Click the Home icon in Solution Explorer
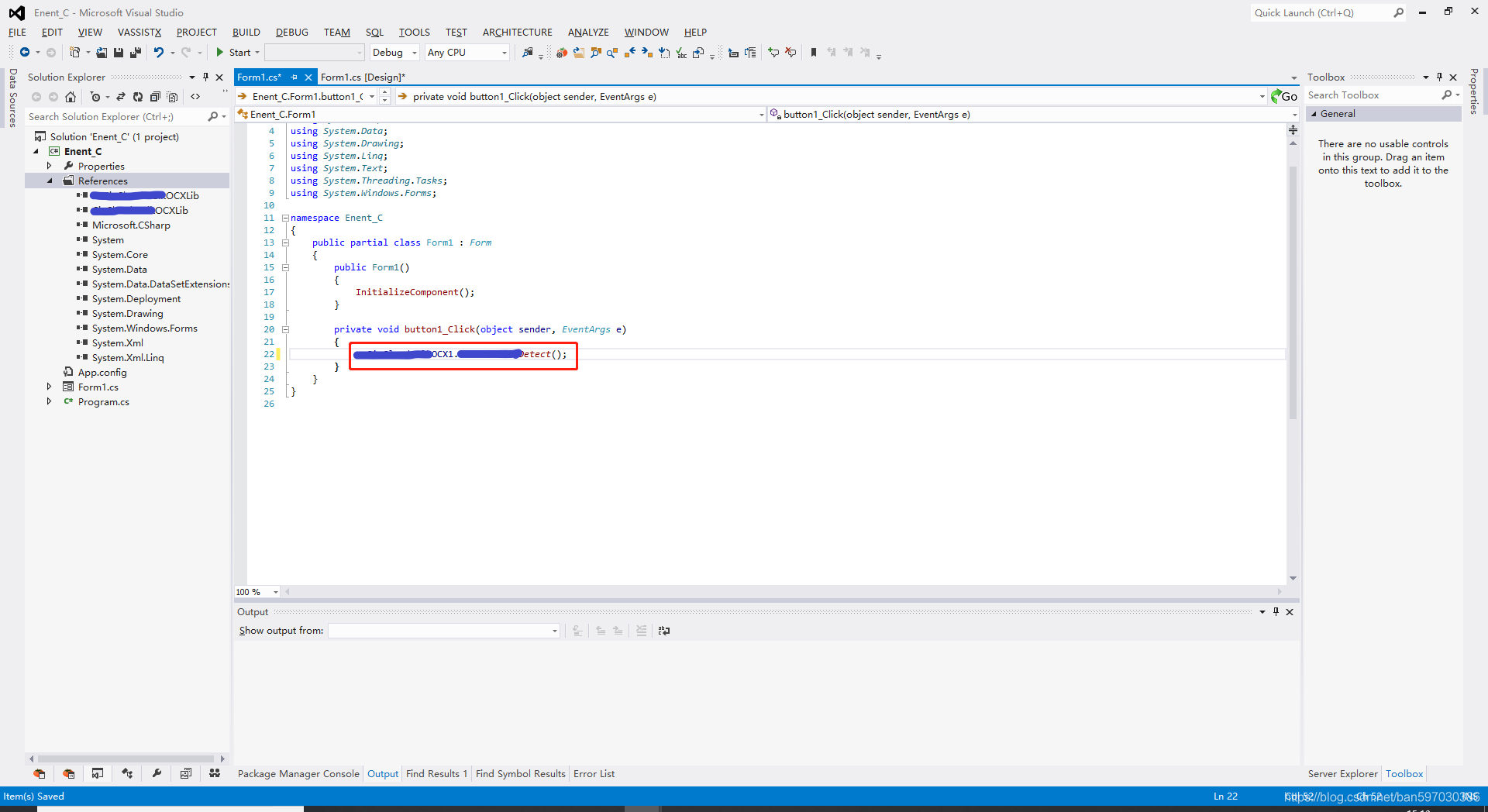The image size is (1488, 812). [x=71, y=97]
